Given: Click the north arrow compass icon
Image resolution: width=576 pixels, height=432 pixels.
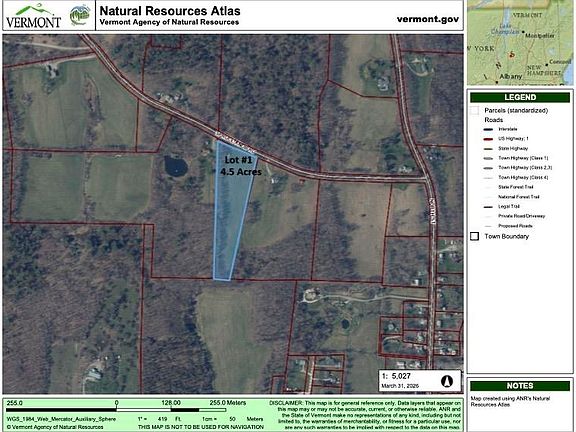Looking at the screenshot, I should 446,381.
